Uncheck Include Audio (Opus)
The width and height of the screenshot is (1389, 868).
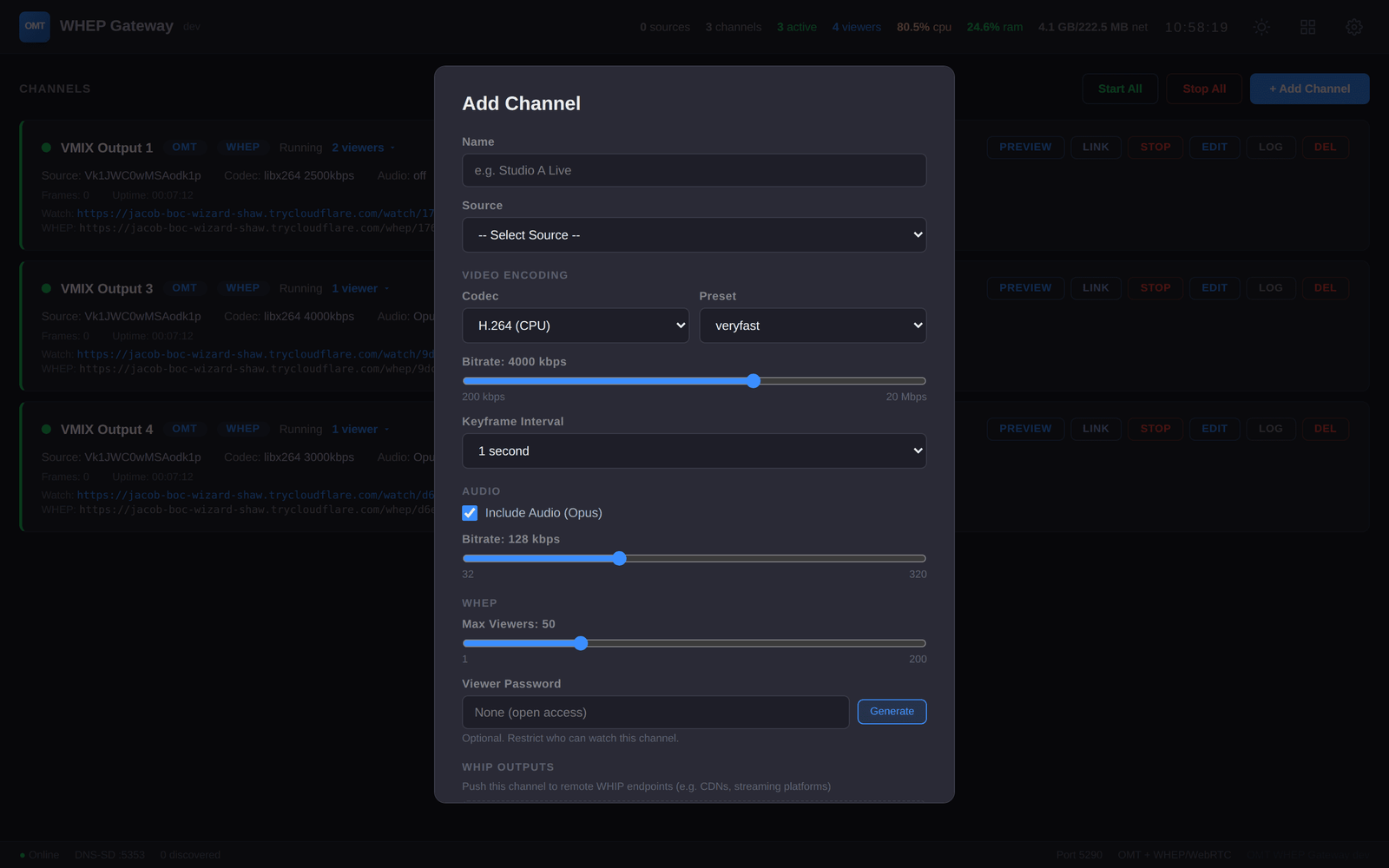(470, 513)
